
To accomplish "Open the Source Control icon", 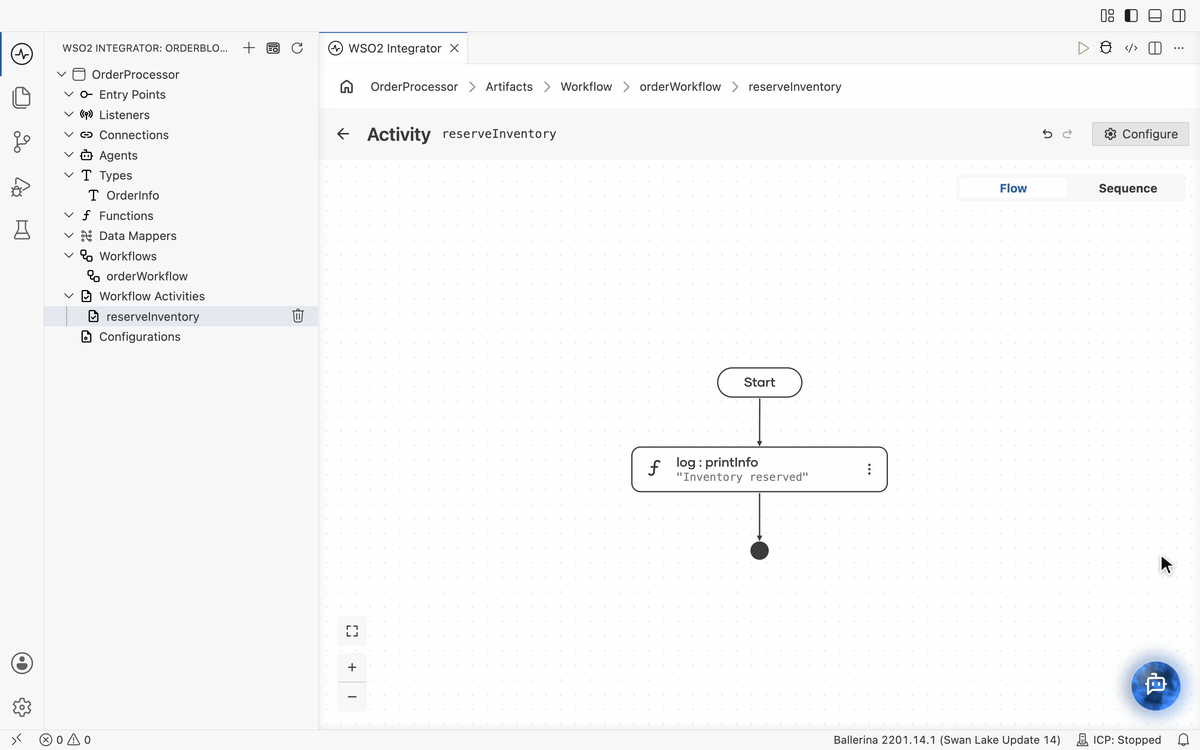I will click(x=22, y=142).
